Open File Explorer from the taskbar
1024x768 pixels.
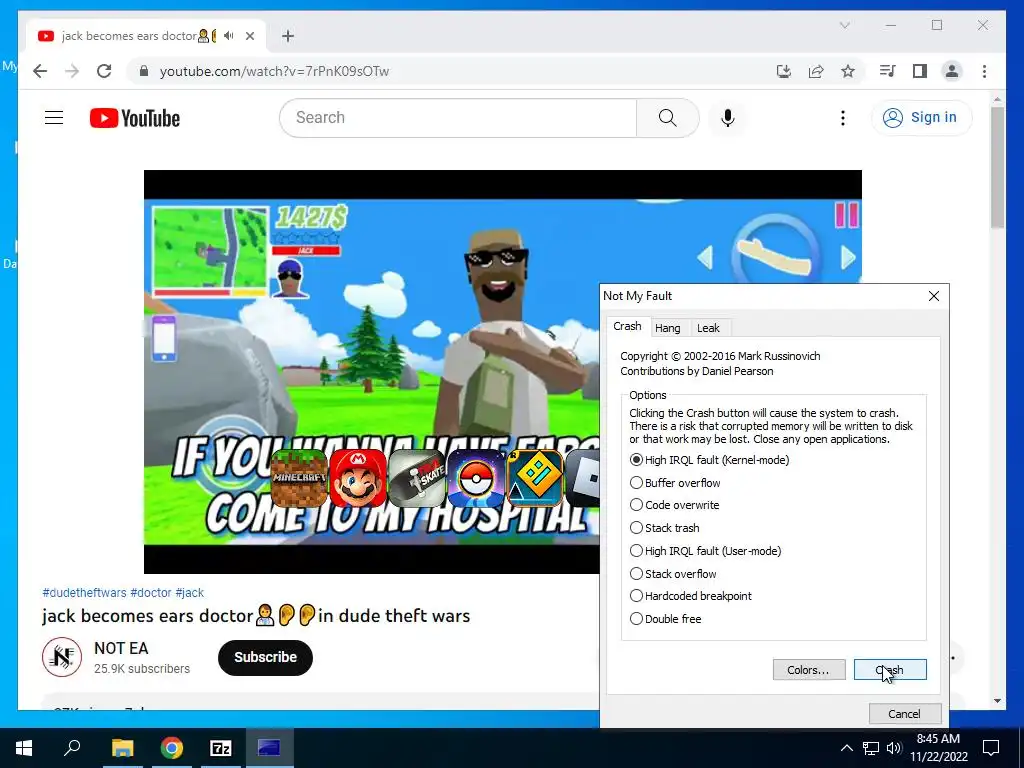click(122, 748)
